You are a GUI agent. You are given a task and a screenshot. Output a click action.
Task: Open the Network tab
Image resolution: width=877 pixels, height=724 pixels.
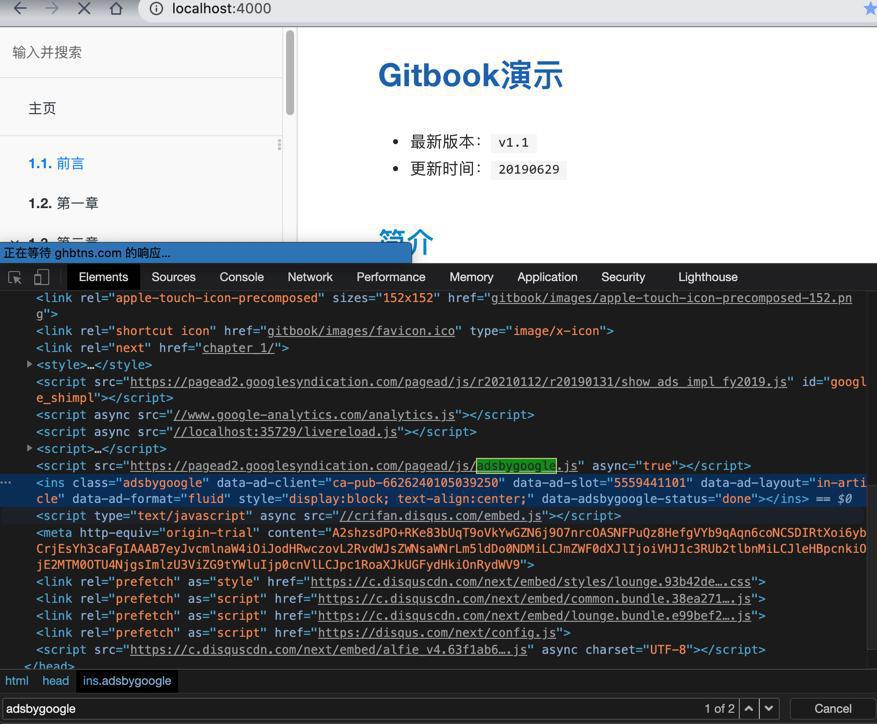[x=310, y=277]
